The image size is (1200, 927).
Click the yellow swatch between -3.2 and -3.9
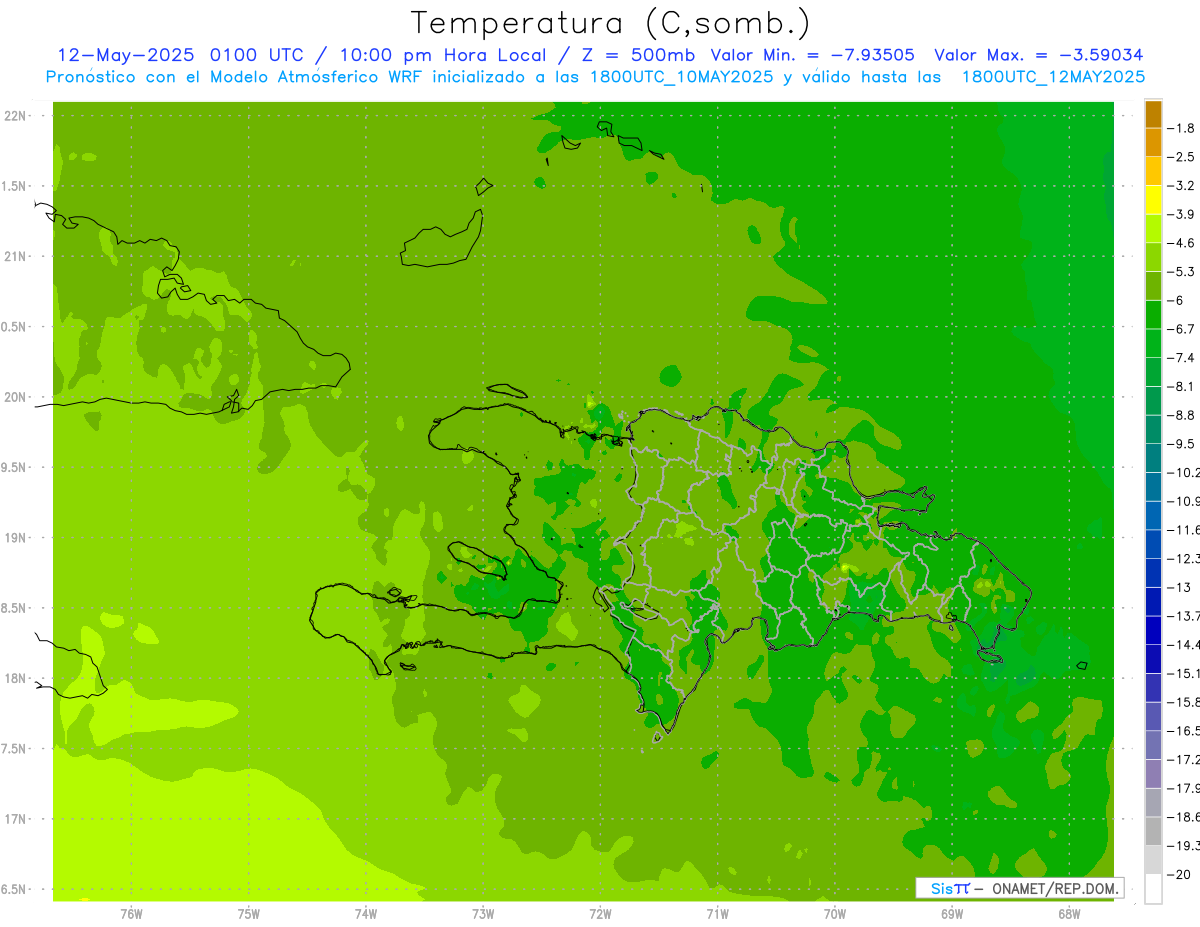[1153, 200]
